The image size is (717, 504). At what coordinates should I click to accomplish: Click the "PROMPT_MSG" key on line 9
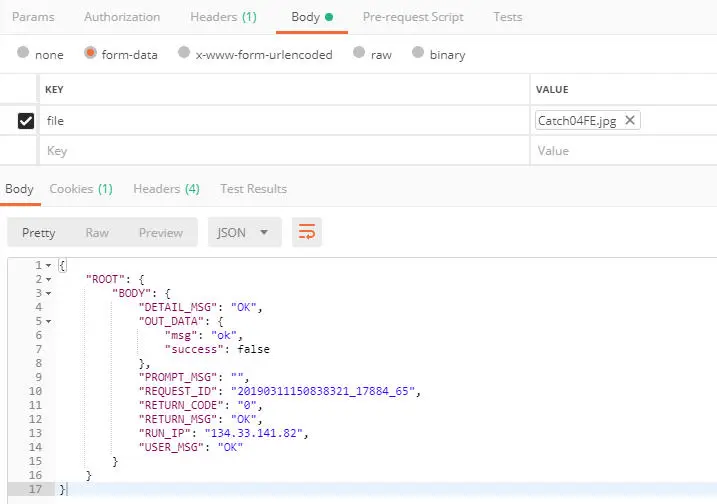pyautogui.click(x=177, y=377)
